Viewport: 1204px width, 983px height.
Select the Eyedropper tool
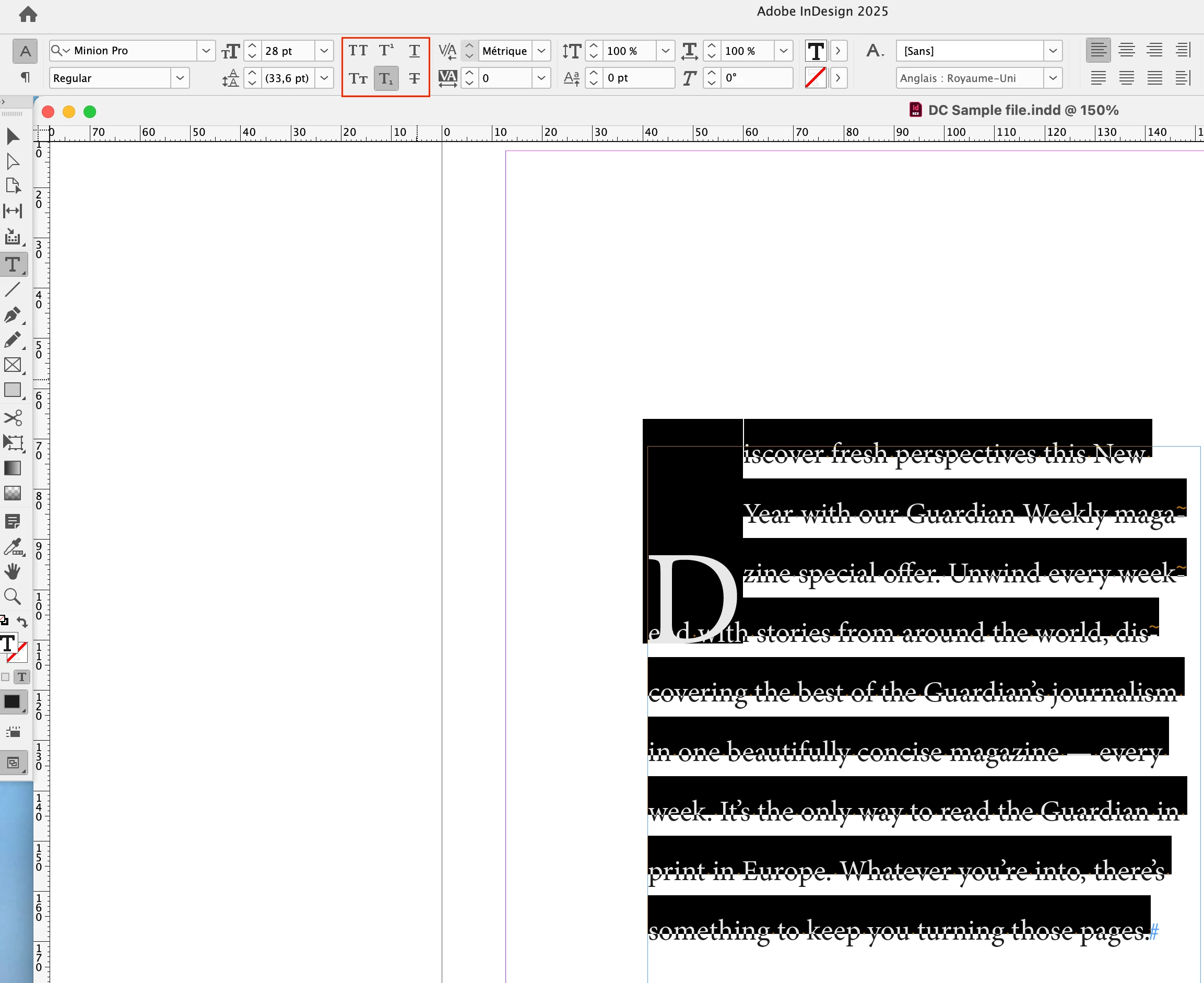pos(13,546)
